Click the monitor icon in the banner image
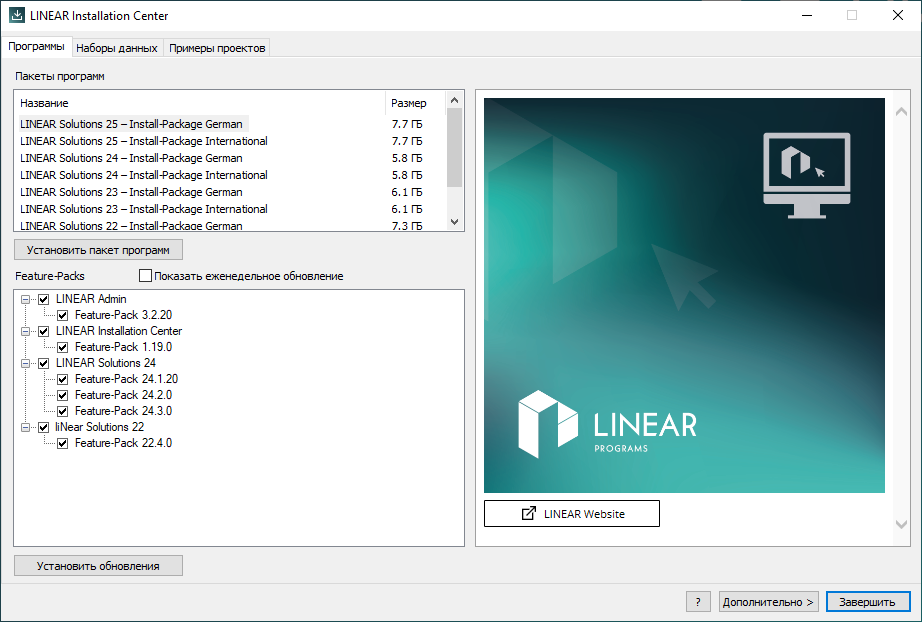 point(807,175)
